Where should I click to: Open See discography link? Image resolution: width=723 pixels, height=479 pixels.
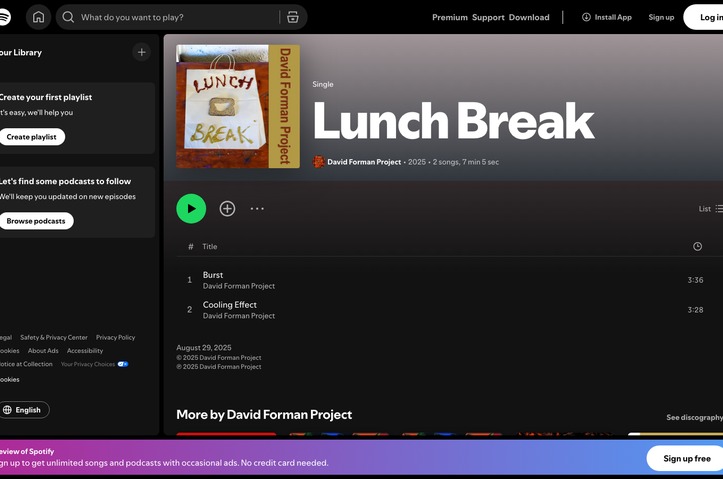click(694, 417)
